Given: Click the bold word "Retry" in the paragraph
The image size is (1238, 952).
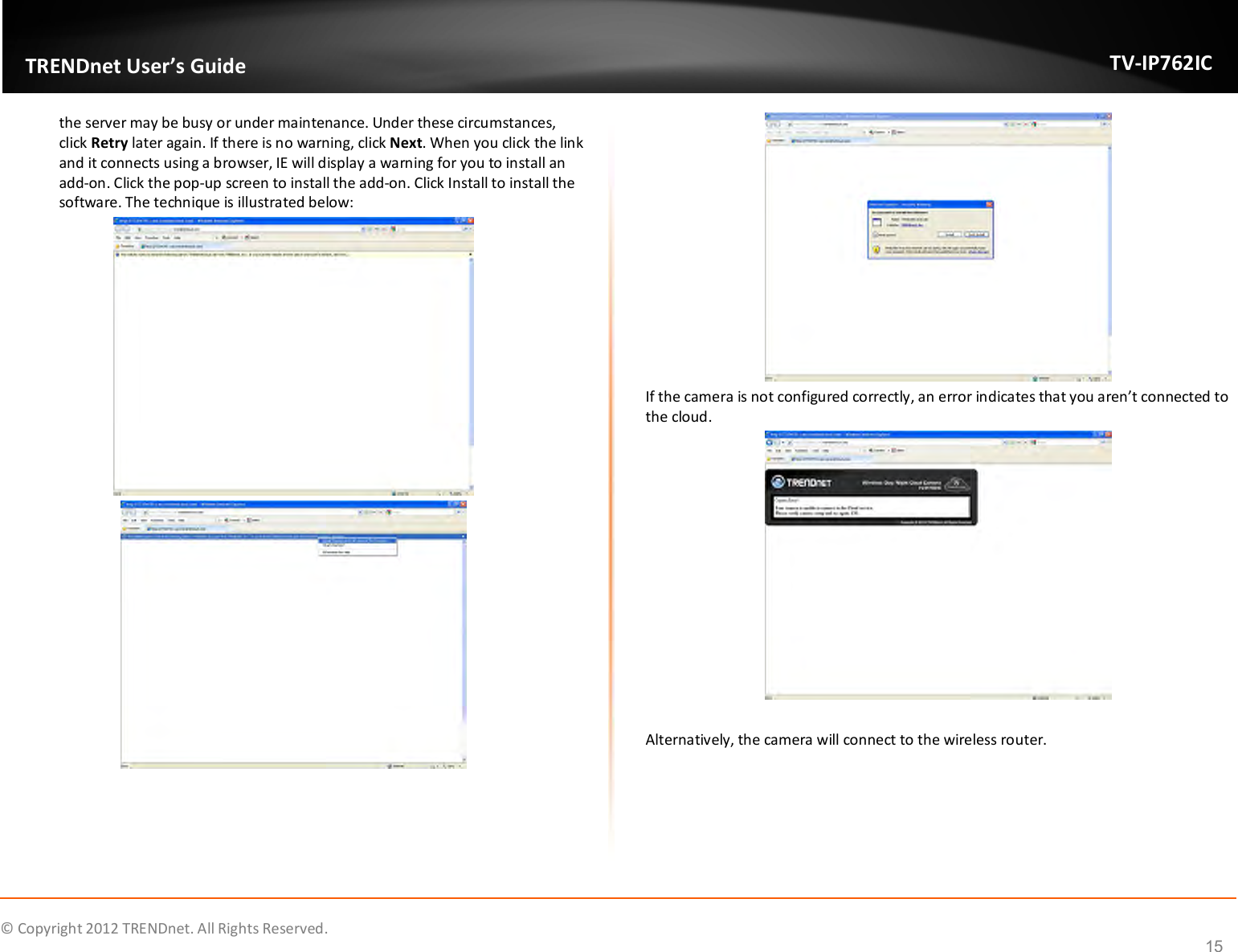Looking at the screenshot, I should (x=109, y=143).
